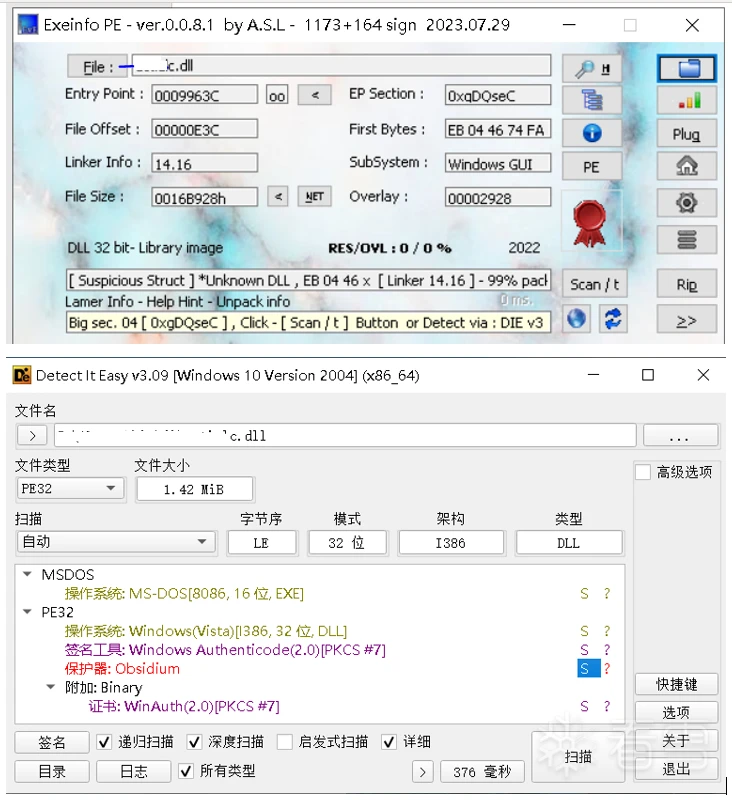Click the 快捷键 button
The height and width of the screenshot is (803, 732).
(676, 684)
